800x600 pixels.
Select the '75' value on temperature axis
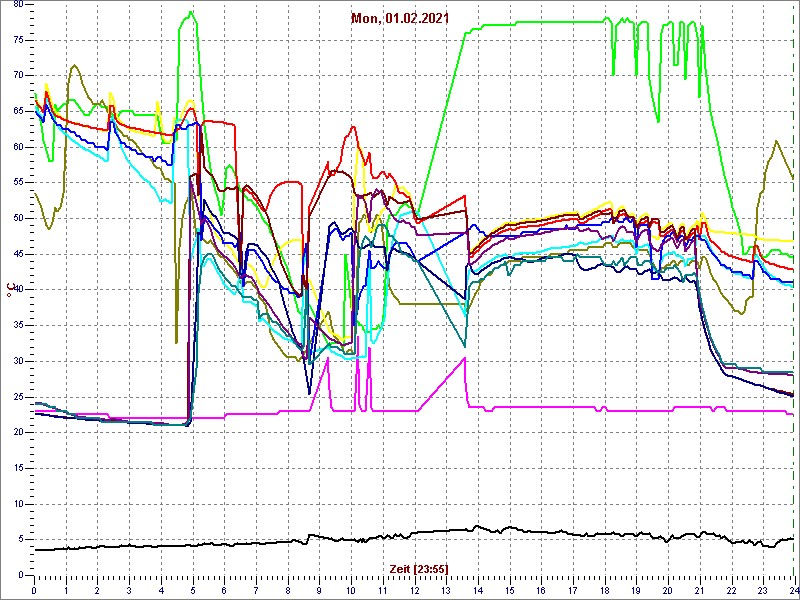[x=18, y=40]
